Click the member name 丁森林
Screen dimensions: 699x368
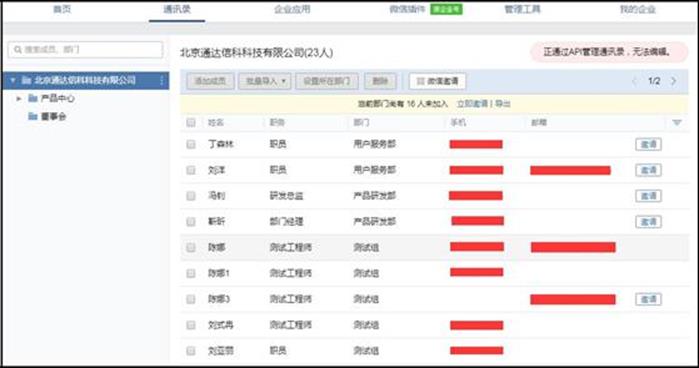click(x=221, y=144)
